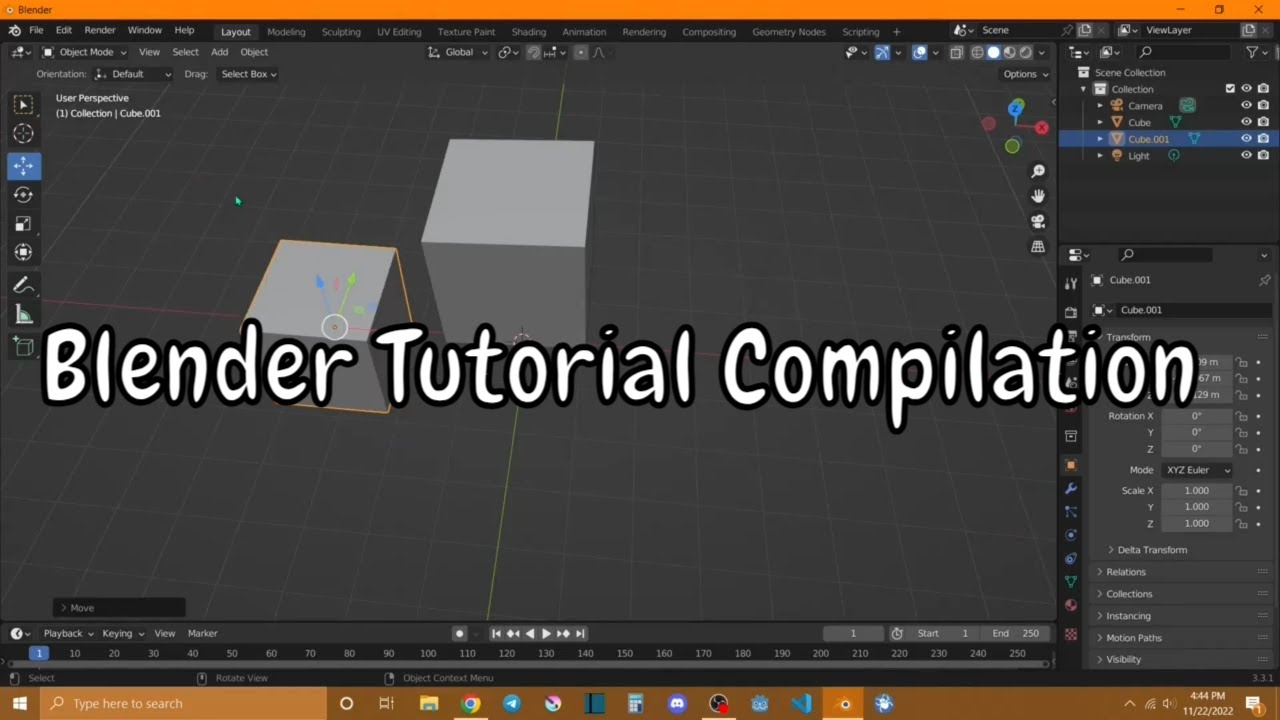Screen dimensions: 1280x720
Task: Select the Annotate tool
Action: coord(24,286)
